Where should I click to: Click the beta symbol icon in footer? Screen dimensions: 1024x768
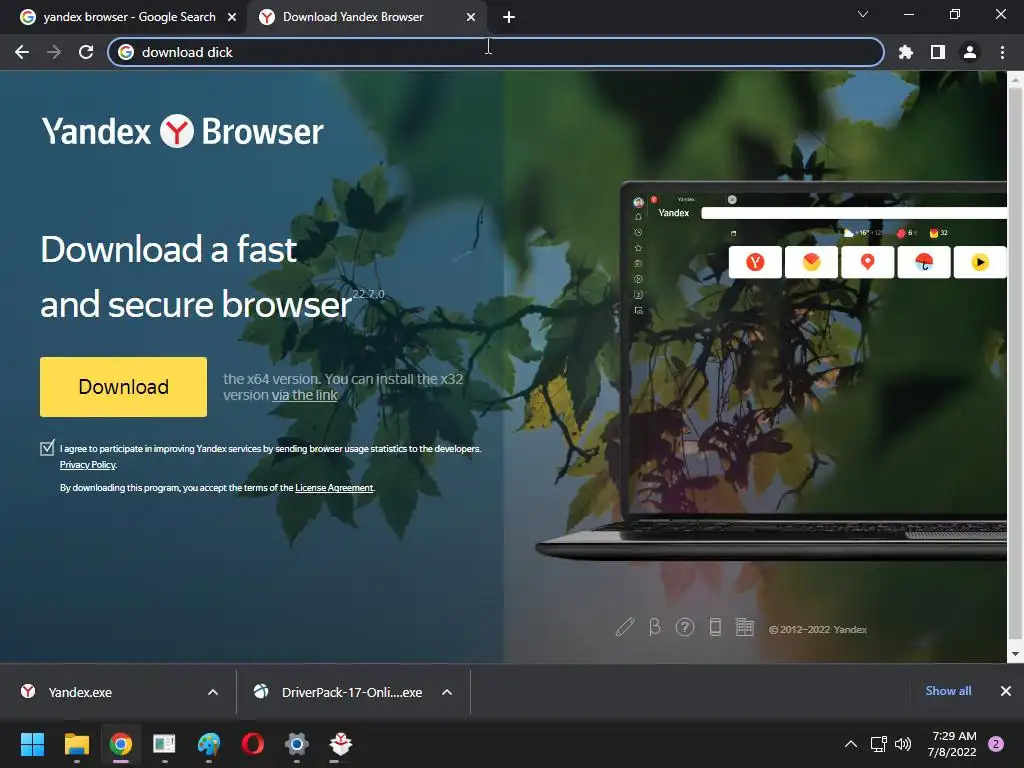654,627
